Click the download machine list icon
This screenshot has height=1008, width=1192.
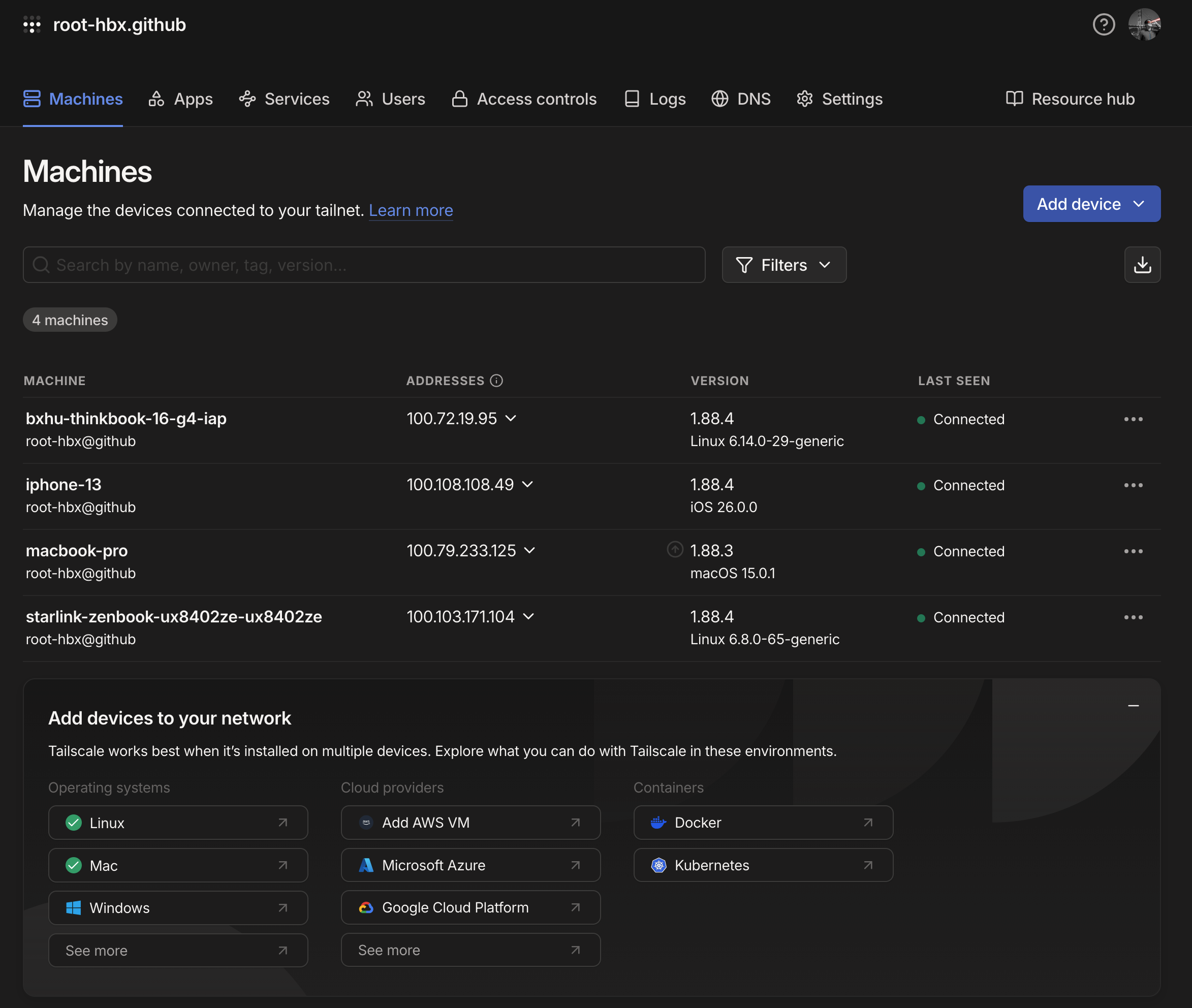[1142, 265]
